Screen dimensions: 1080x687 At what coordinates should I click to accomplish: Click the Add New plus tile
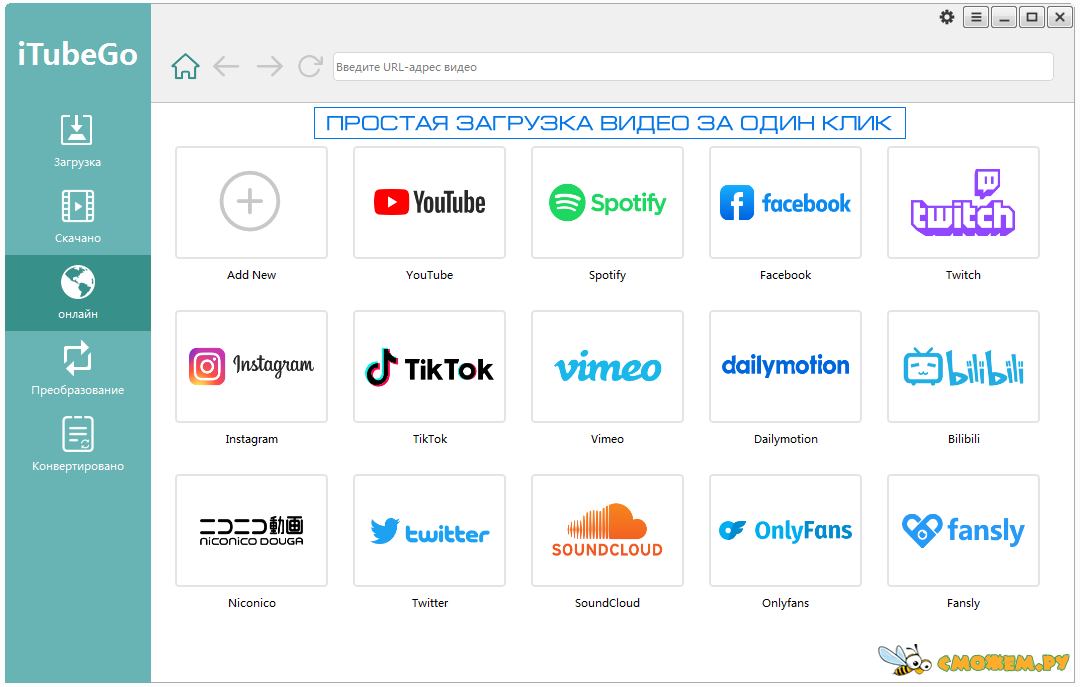(x=251, y=203)
